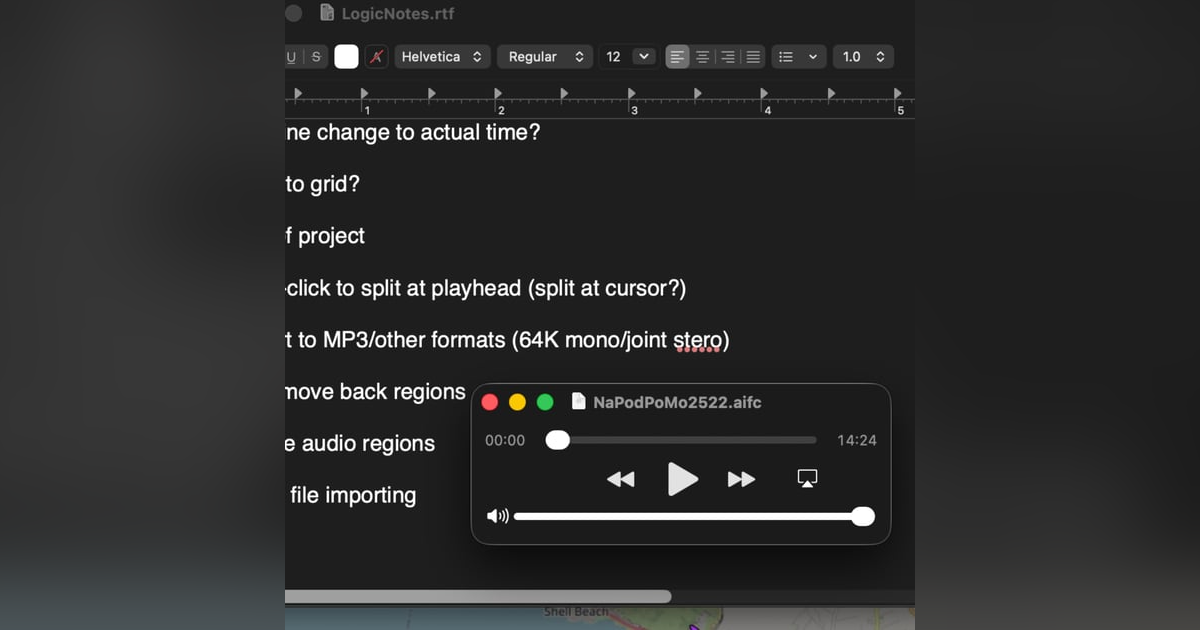Open the Helvetica font family dropdown
The width and height of the screenshot is (1200, 630).
[442, 56]
